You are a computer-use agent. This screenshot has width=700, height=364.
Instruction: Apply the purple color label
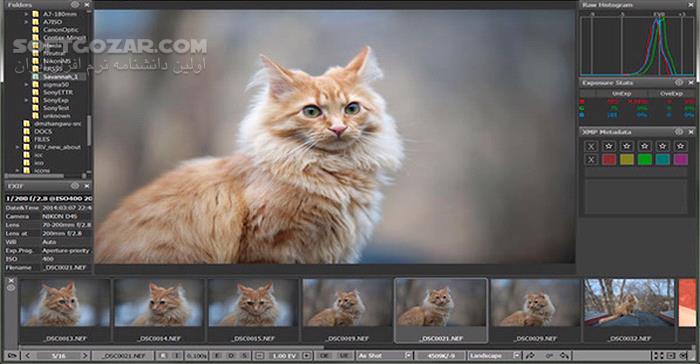[680, 159]
